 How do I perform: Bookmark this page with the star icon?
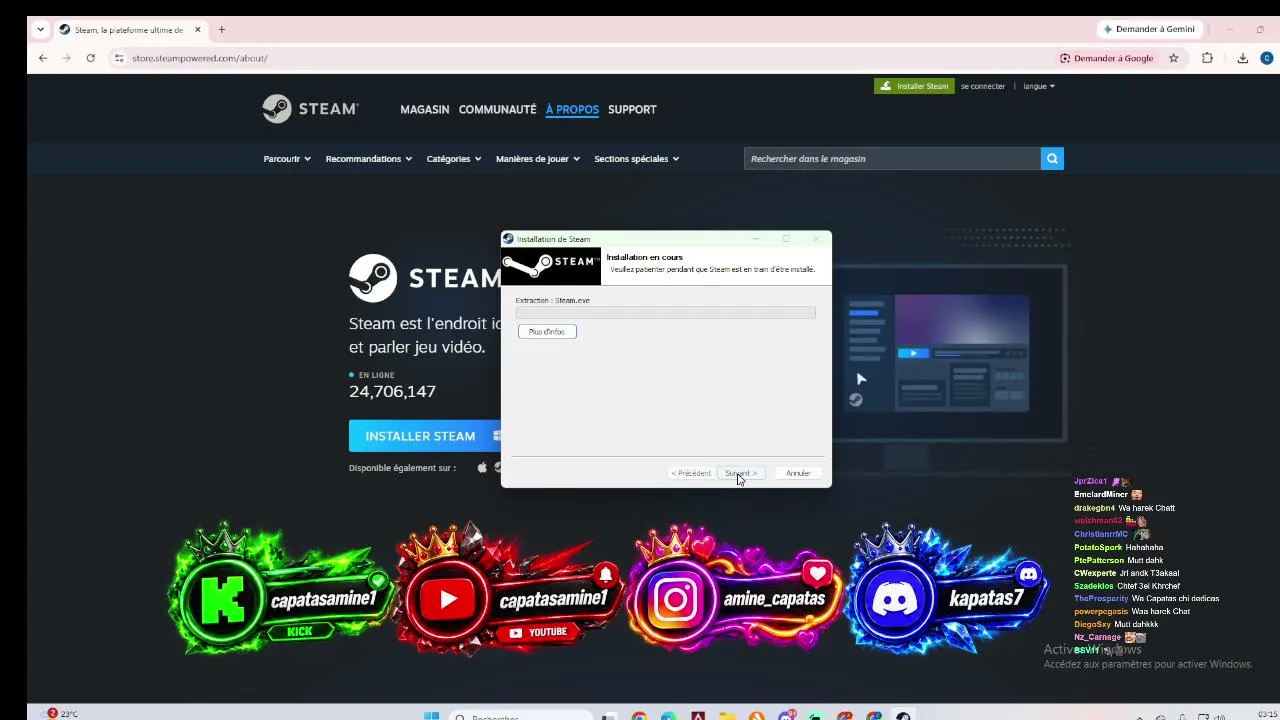point(1174,58)
